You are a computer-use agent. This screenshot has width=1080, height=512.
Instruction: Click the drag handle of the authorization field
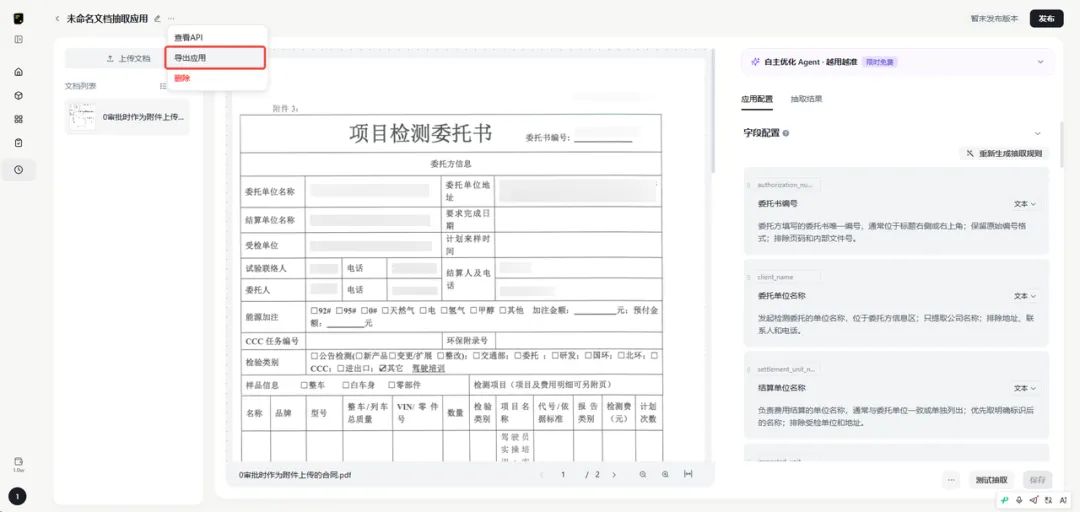(749, 185)
